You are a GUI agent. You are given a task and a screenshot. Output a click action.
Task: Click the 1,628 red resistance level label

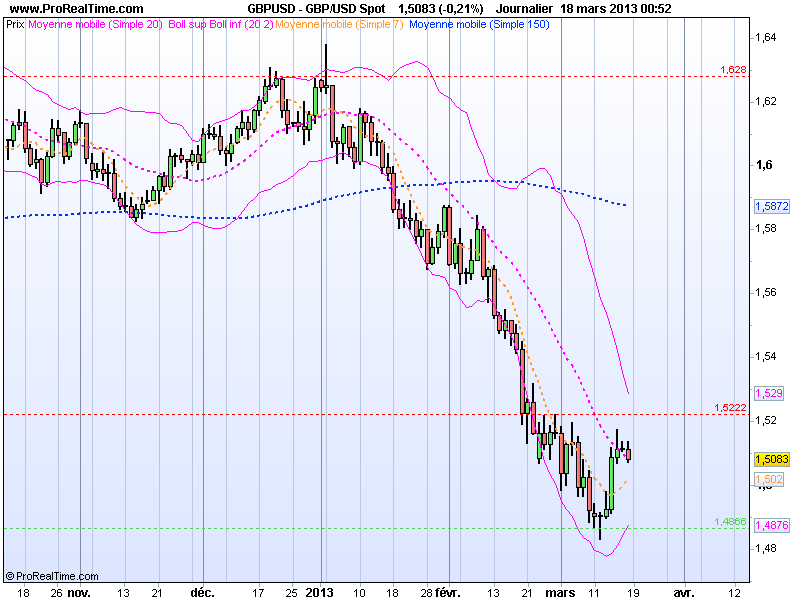coord(733,69)
